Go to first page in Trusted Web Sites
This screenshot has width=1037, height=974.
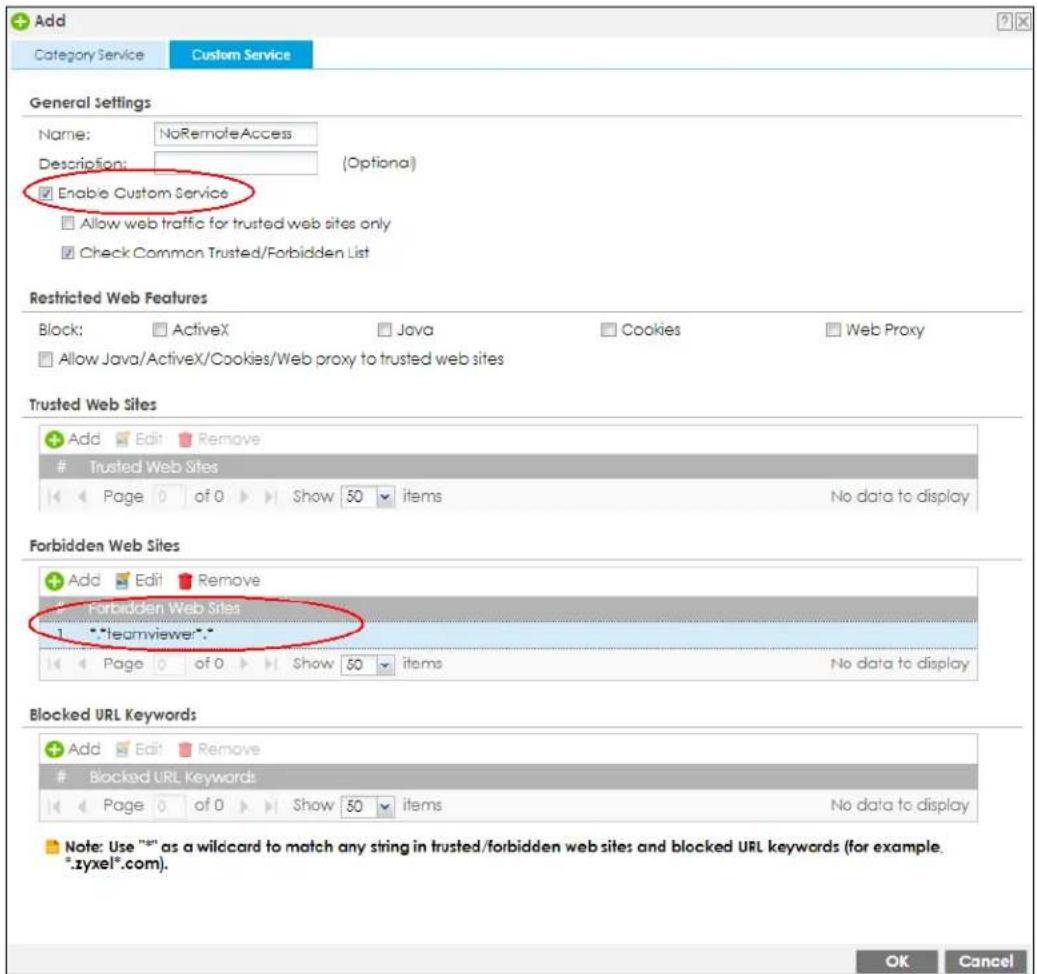tap(55, 497)
